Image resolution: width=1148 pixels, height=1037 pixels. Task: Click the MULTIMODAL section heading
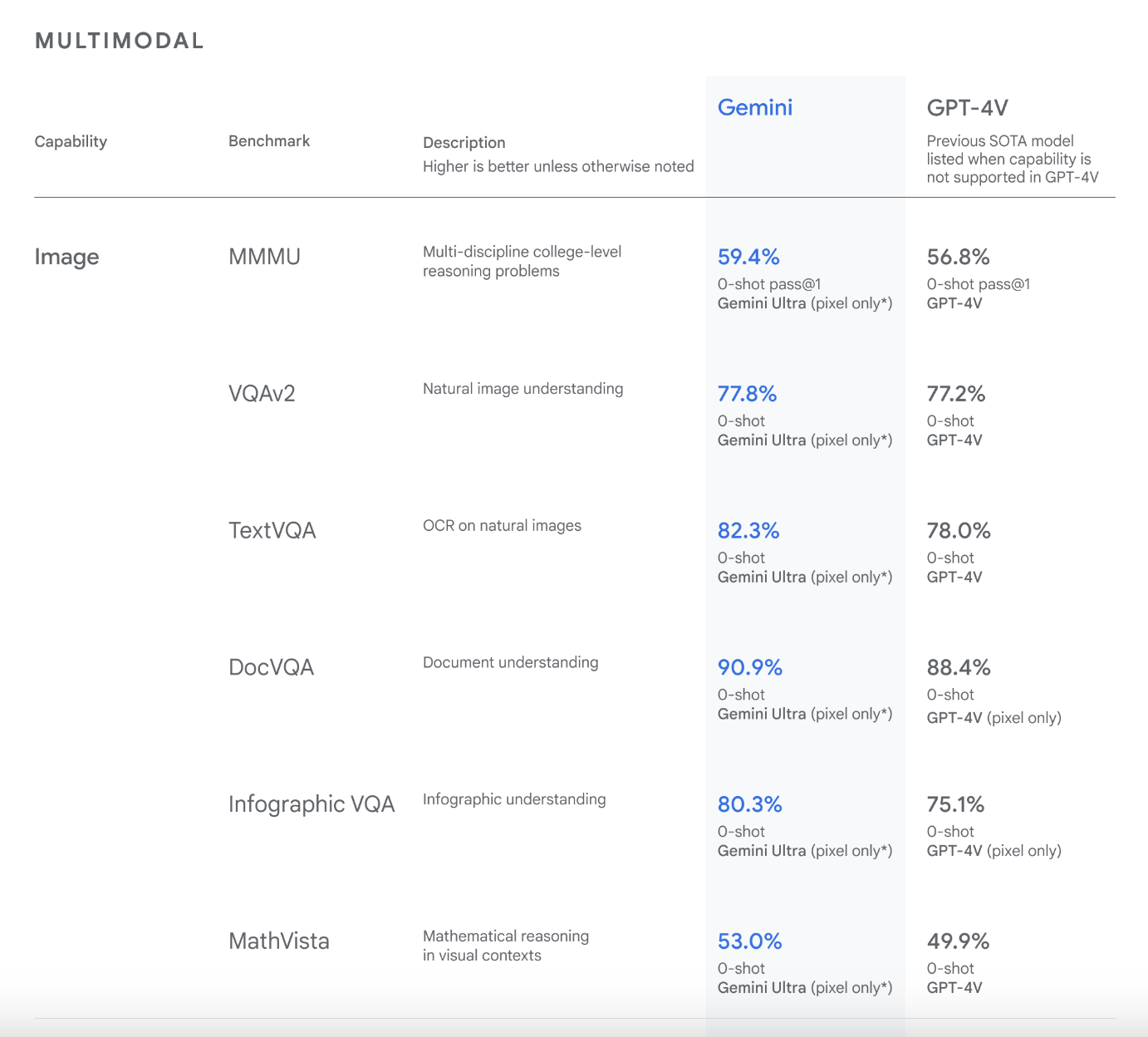[120, 41]
